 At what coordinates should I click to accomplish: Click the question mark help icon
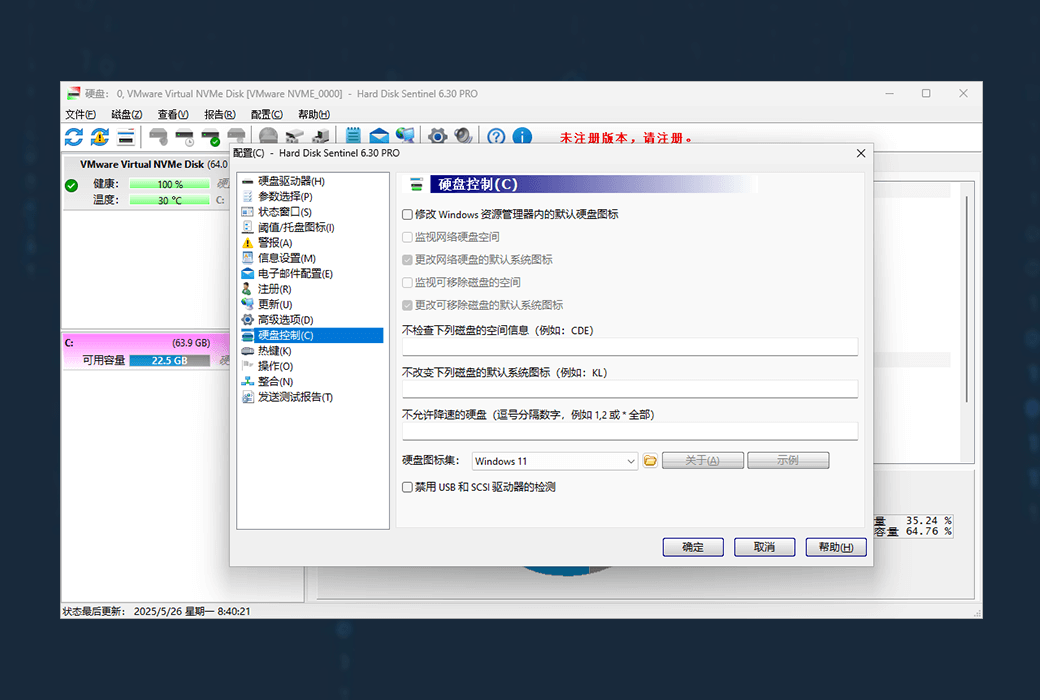coord(496,136)
